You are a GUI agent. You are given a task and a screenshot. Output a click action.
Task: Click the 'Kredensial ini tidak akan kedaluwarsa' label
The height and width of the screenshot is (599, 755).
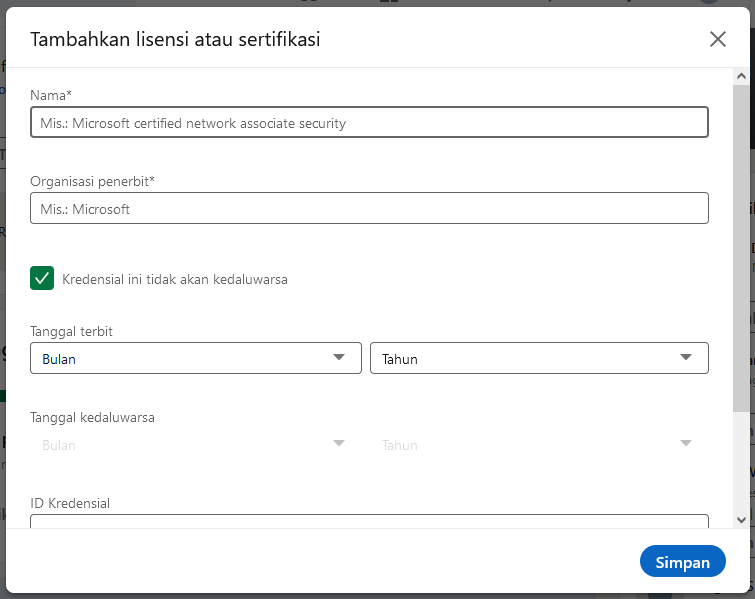(175, 279)
